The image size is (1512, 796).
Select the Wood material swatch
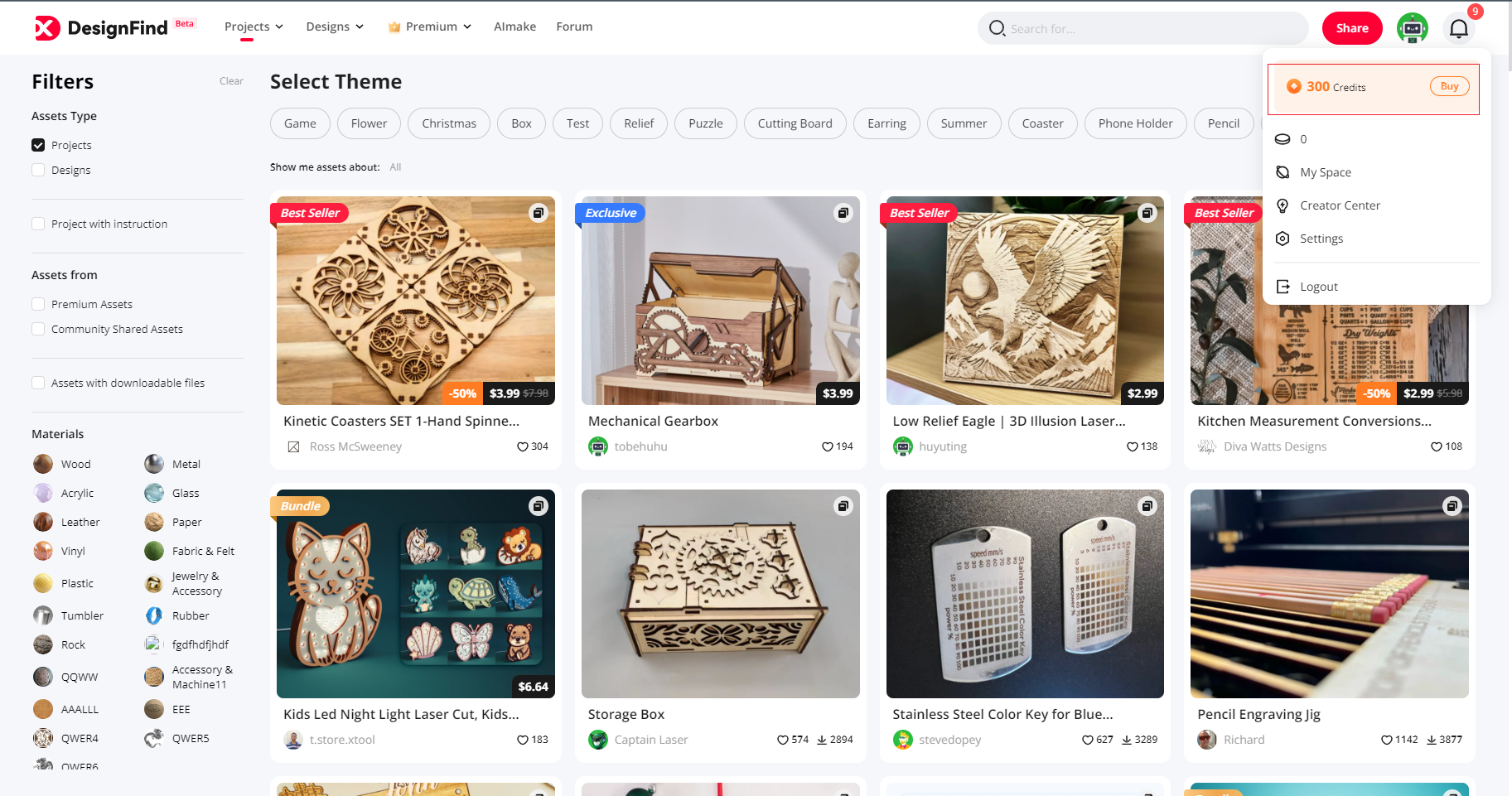pos(43,464)
